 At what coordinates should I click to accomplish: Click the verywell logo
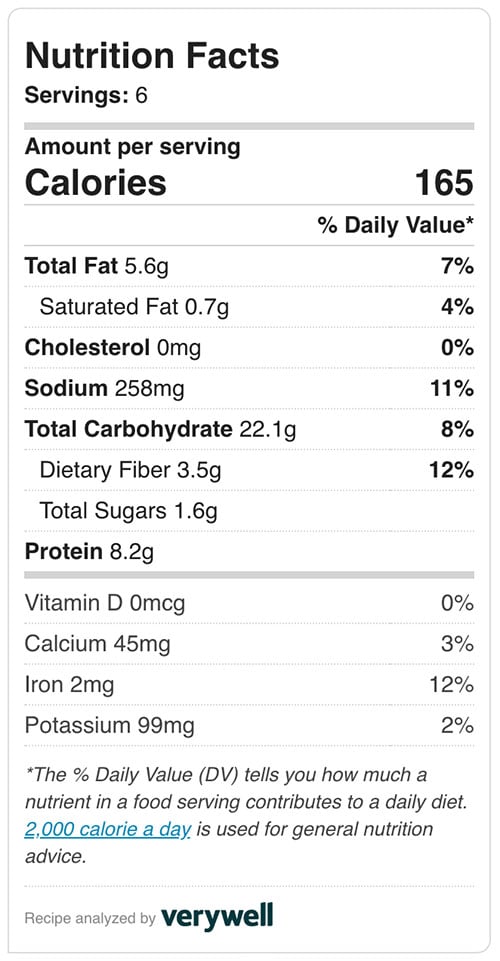pyautogui.click(x=217, y=917)
